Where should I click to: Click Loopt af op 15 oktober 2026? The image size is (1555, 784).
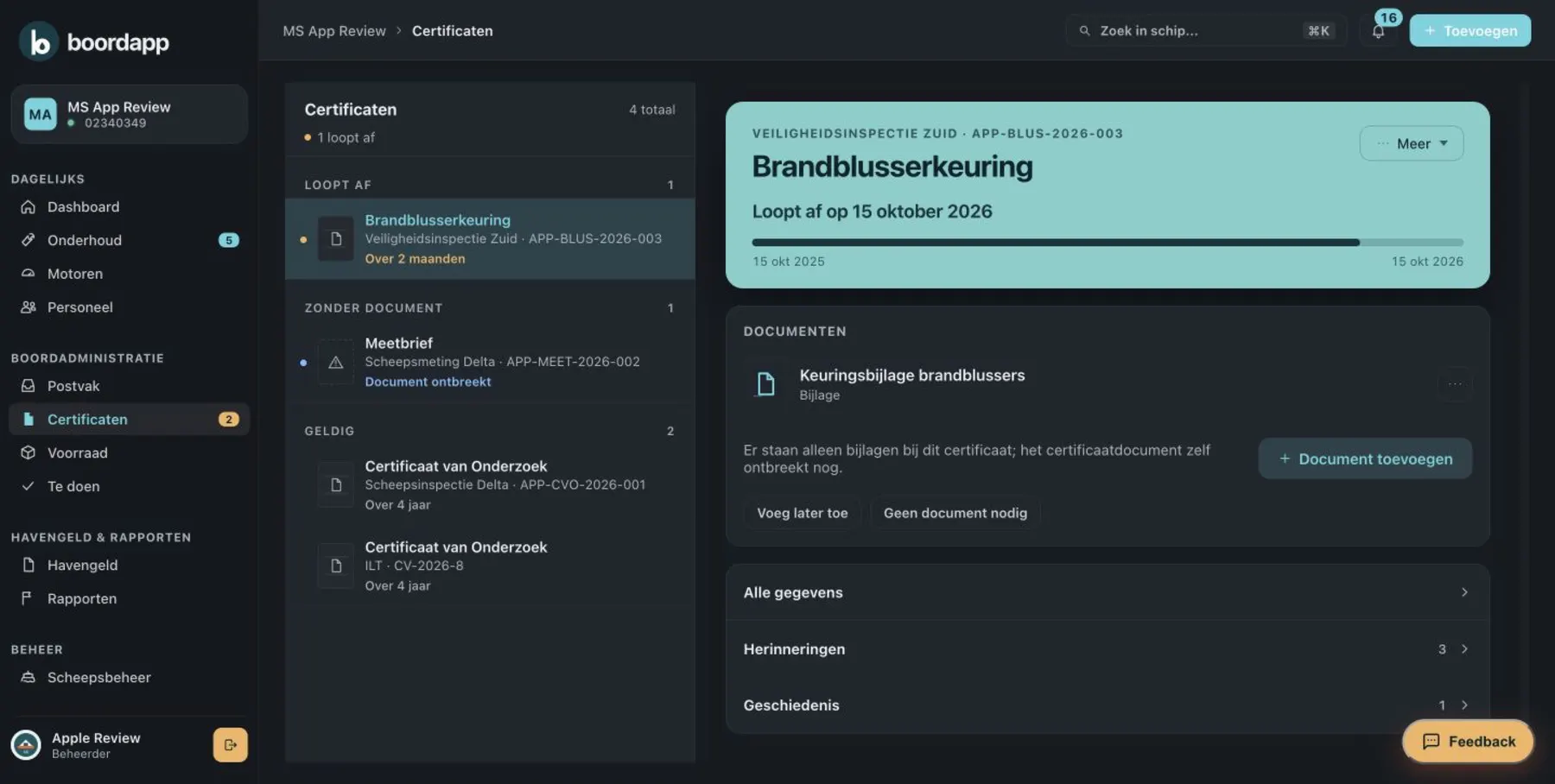pos(872,212)
